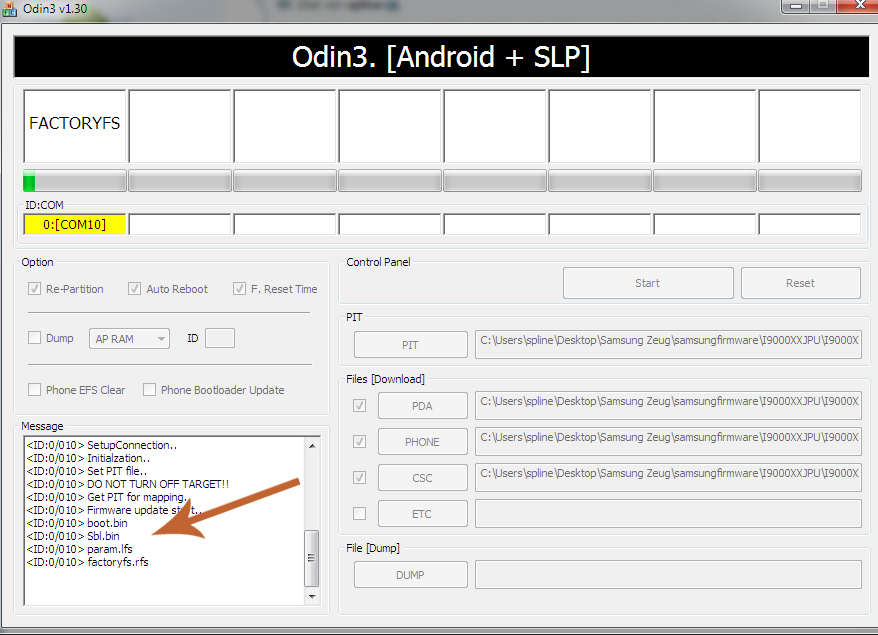Click the Odin3 app icon in title bar
878x635 pixels.
click(x=10, y=9)
